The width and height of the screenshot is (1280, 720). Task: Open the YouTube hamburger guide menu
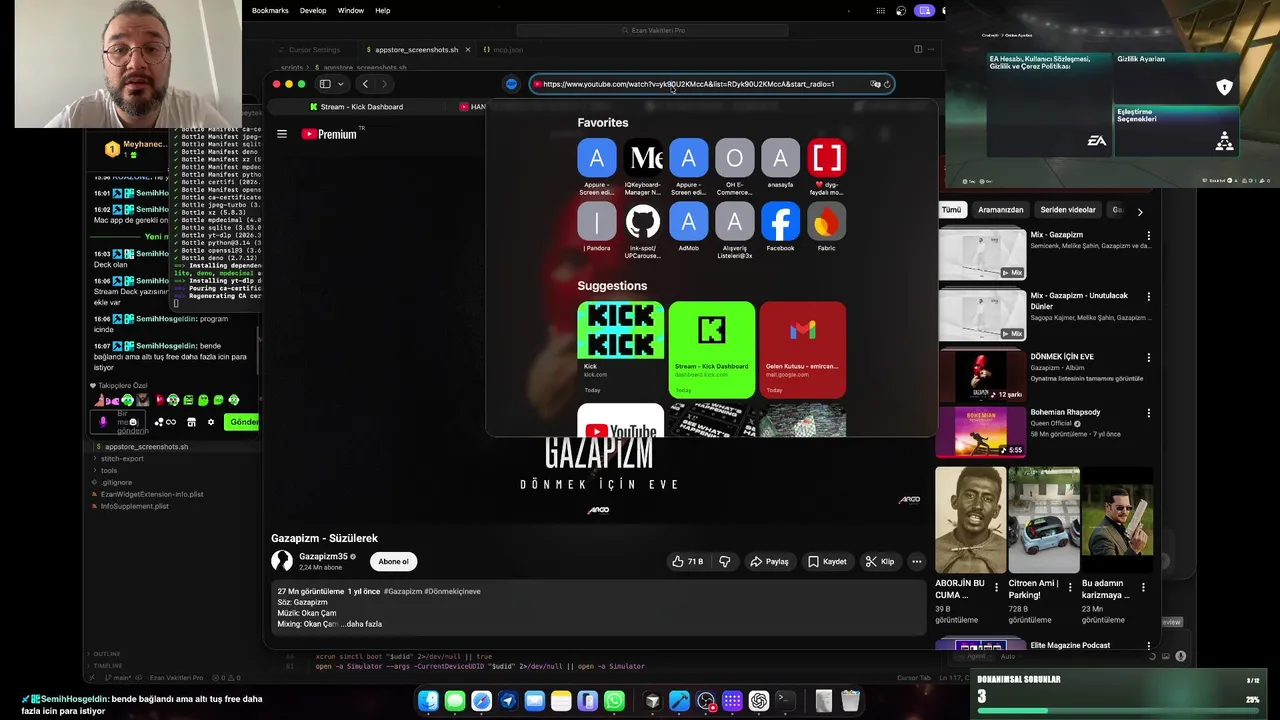click(282, 134)
